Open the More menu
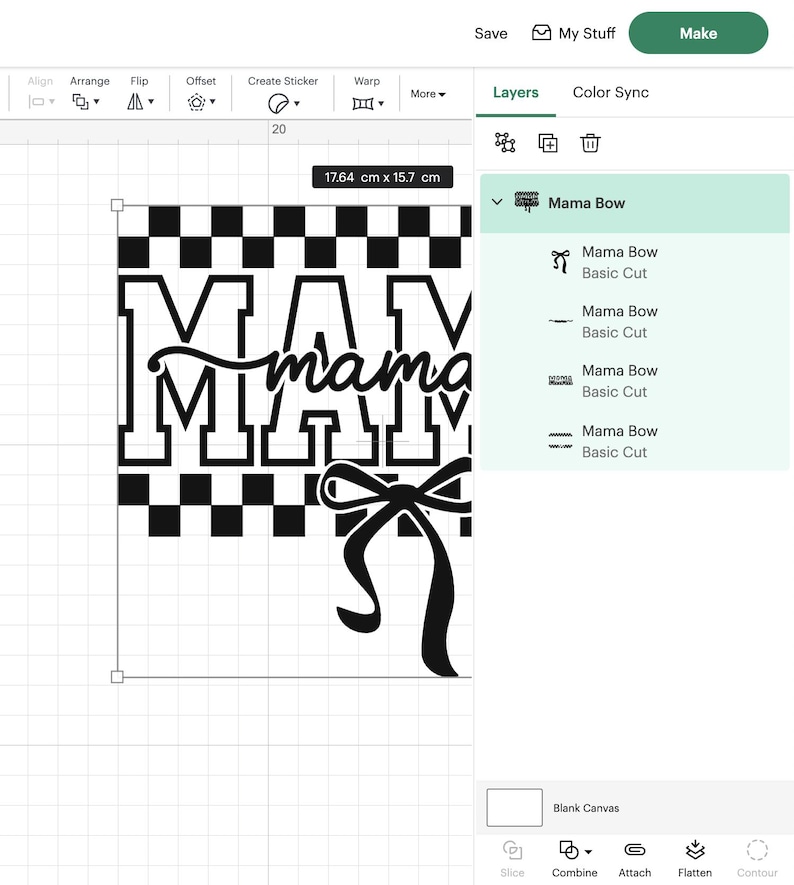794x885 pixels. pyautogui.click(x=428, y=94)
